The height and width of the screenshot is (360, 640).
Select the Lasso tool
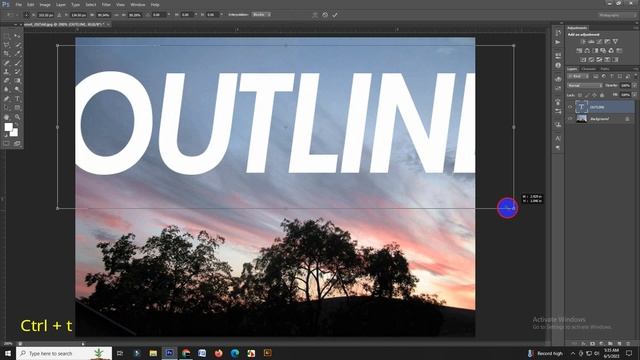7,45
